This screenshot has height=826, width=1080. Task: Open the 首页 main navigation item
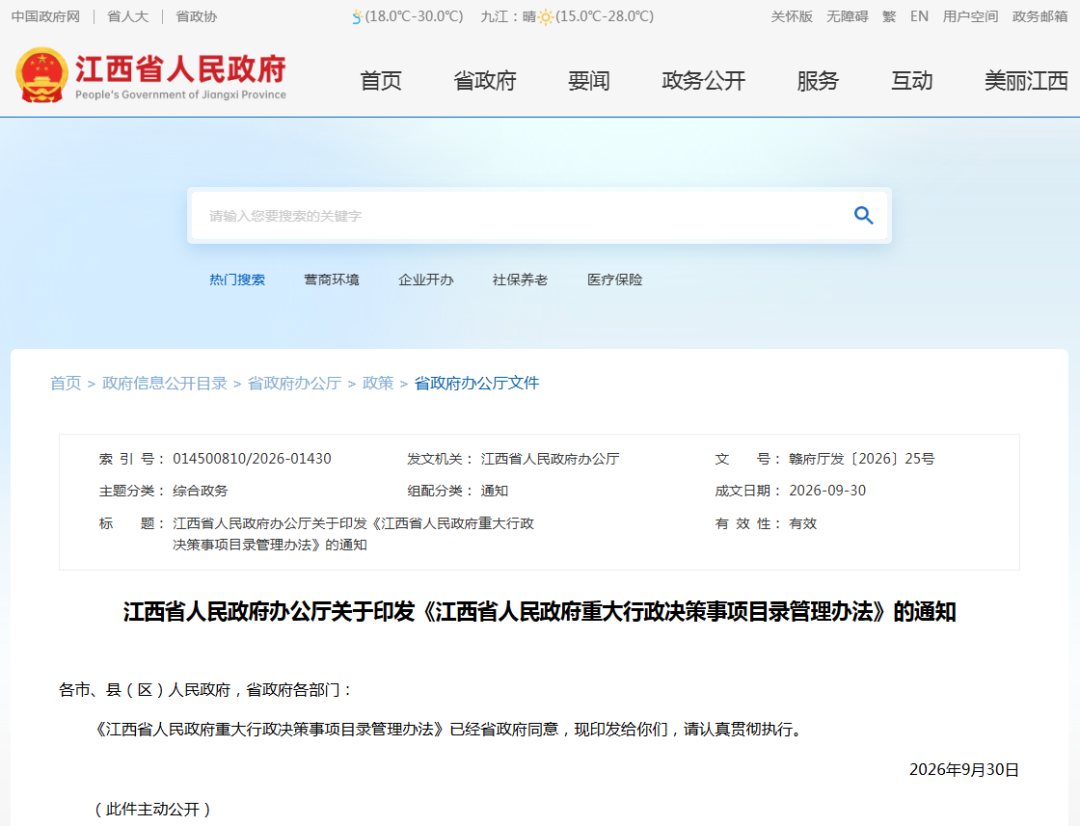380,81
